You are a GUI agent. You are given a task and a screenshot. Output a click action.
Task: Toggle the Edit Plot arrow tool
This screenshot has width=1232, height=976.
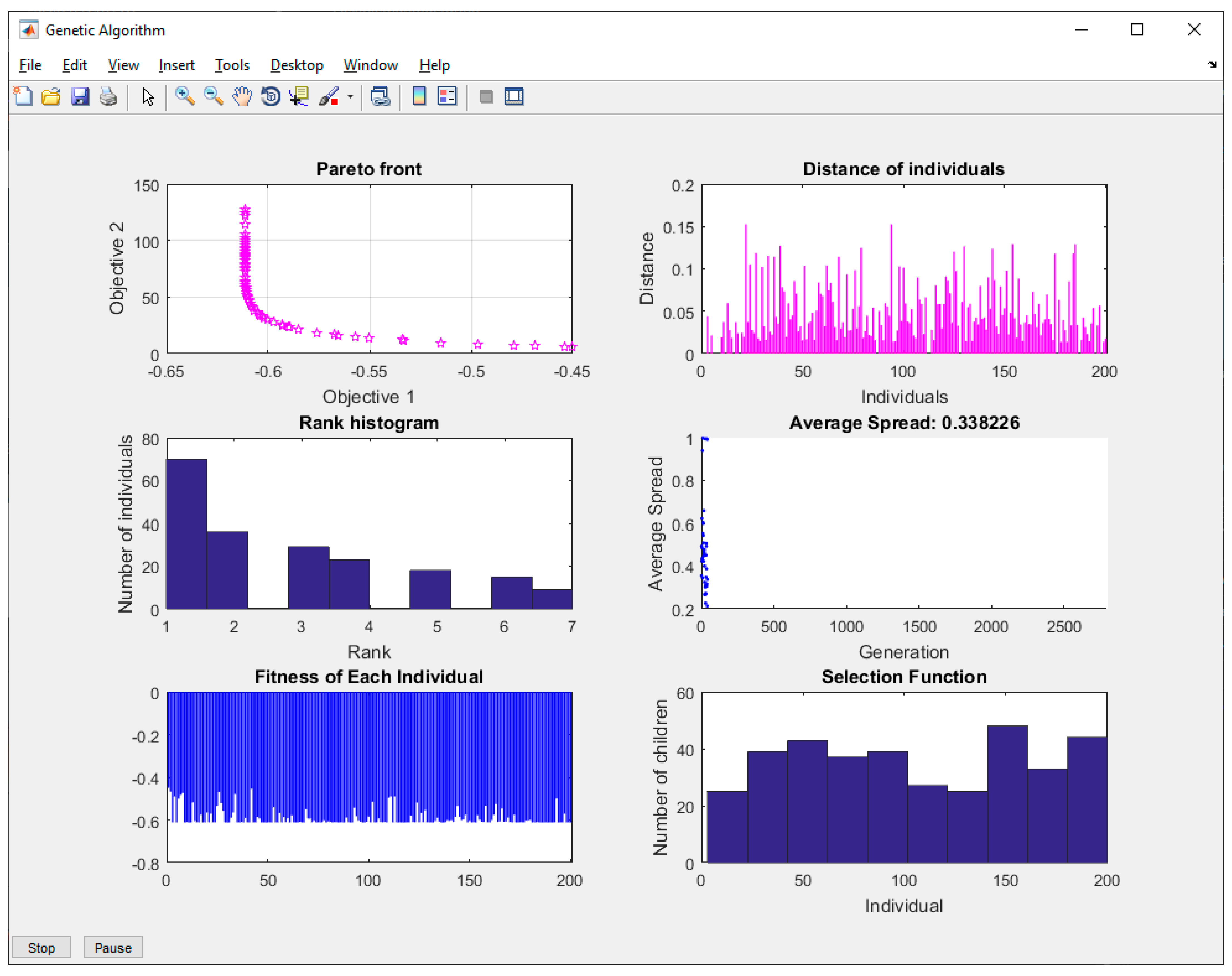coord(148,97)
